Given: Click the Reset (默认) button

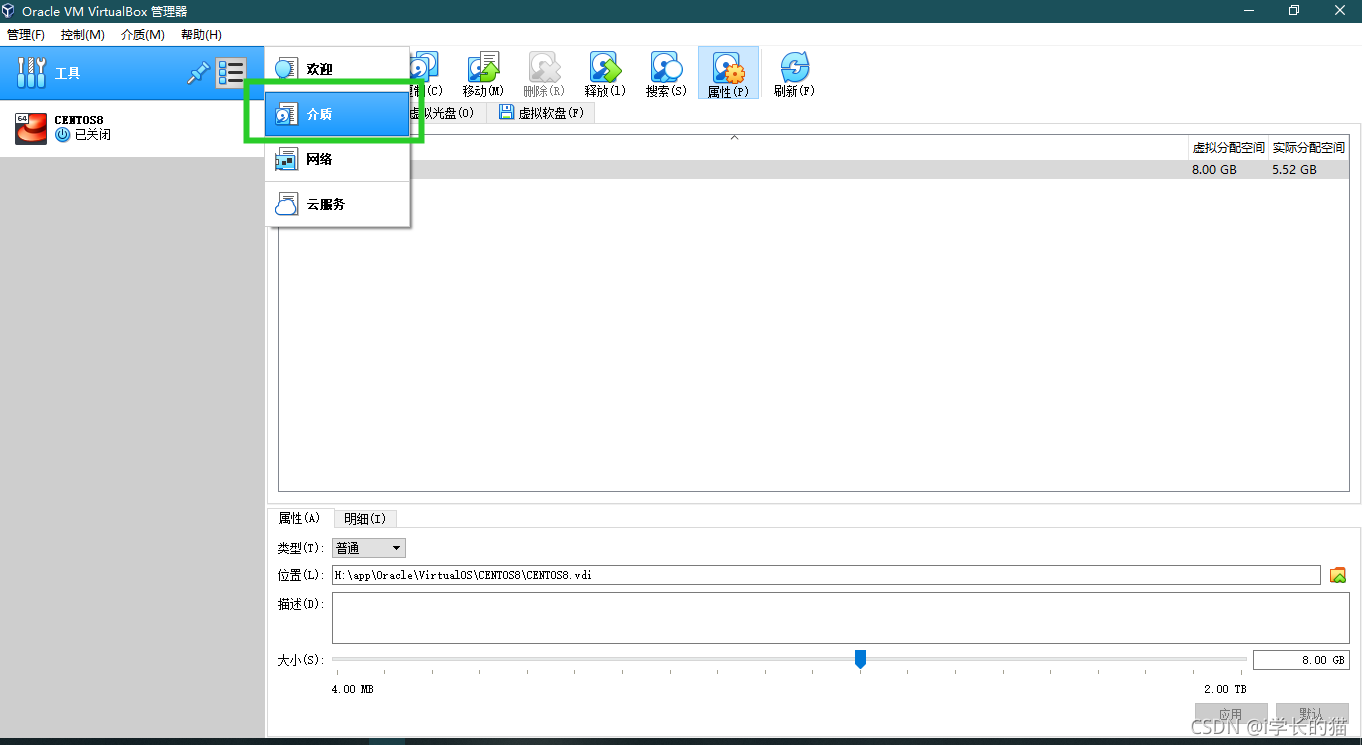Looking at the screenshot, I should (x=1312, y=714).
